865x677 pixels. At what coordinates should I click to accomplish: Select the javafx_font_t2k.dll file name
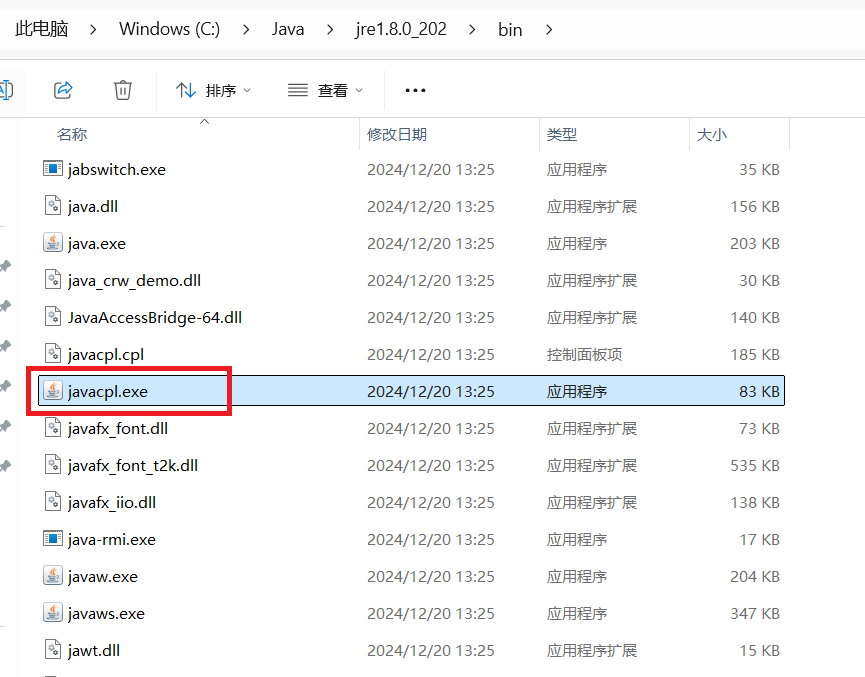coord(132,465)
